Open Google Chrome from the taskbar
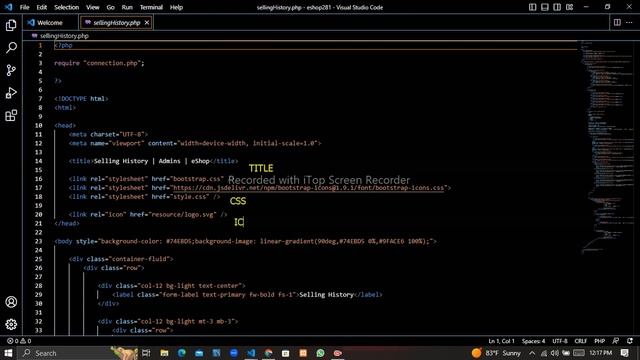Screen dimensions: 640x360 (x=268, y=353)
